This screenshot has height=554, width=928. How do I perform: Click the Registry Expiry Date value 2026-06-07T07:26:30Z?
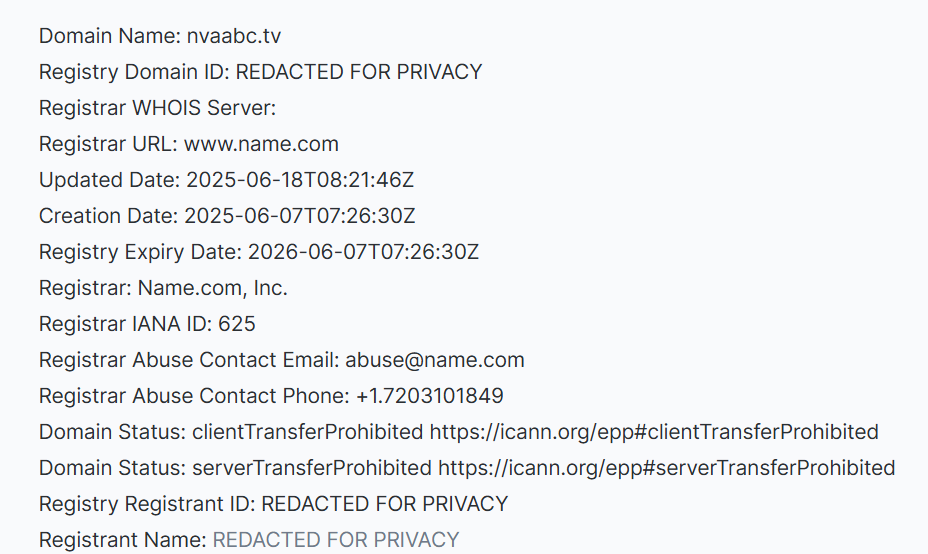coord(363,252)
